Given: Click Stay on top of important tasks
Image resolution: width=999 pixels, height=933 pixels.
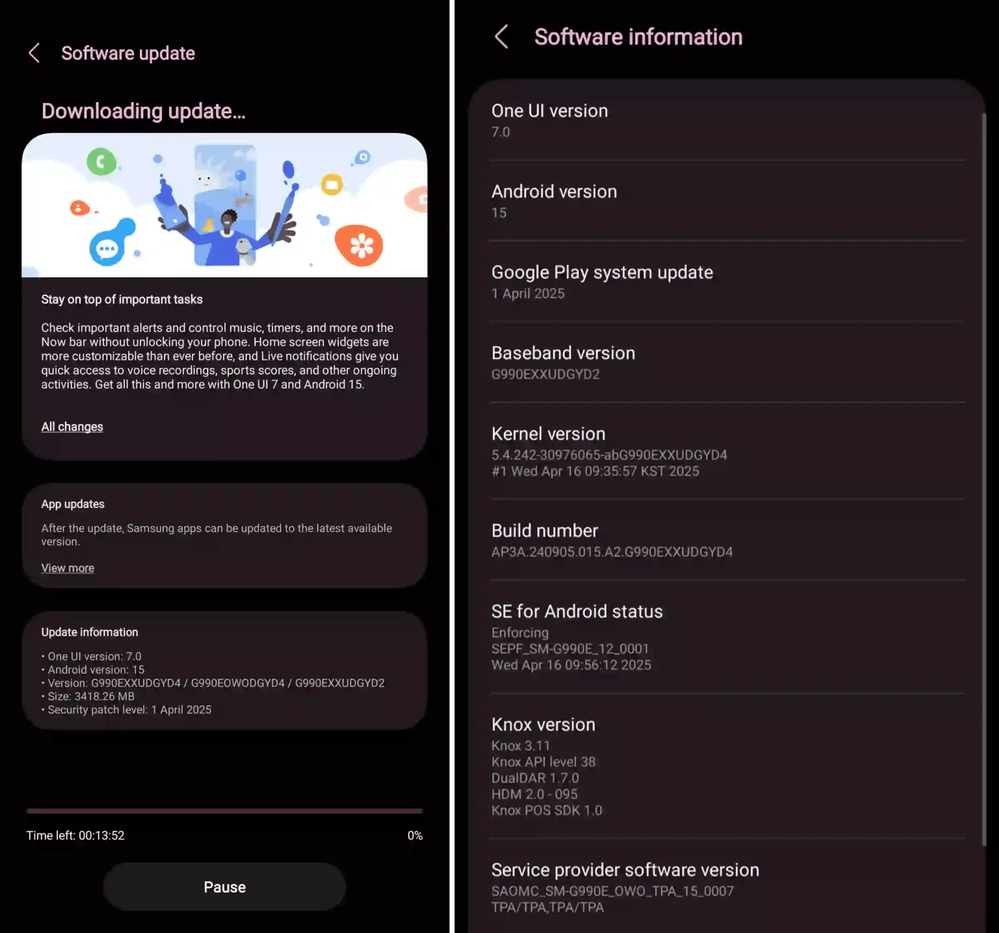Looking at the screenshot, I should (x=122, y=299).
